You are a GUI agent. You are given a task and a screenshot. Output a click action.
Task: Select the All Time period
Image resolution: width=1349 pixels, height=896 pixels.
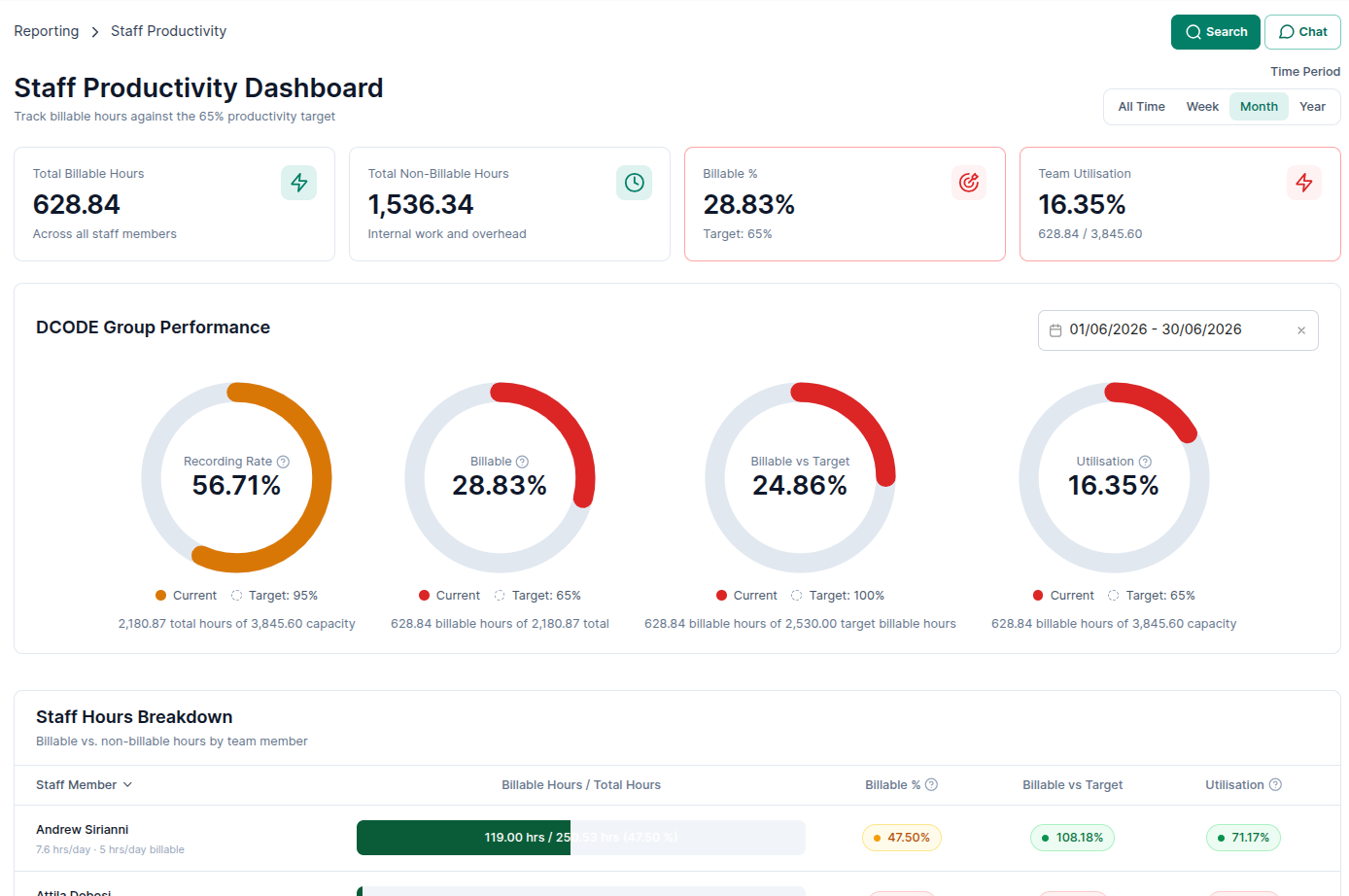(x=1141, y=107)
